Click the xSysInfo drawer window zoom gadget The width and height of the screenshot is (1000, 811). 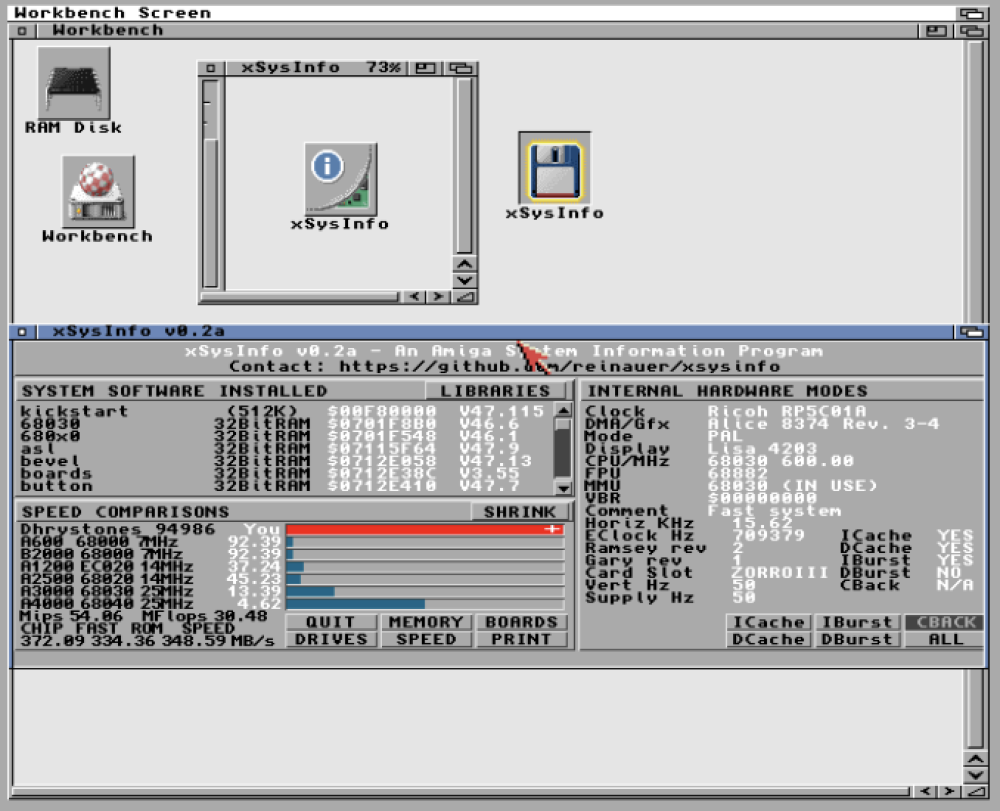427,68
